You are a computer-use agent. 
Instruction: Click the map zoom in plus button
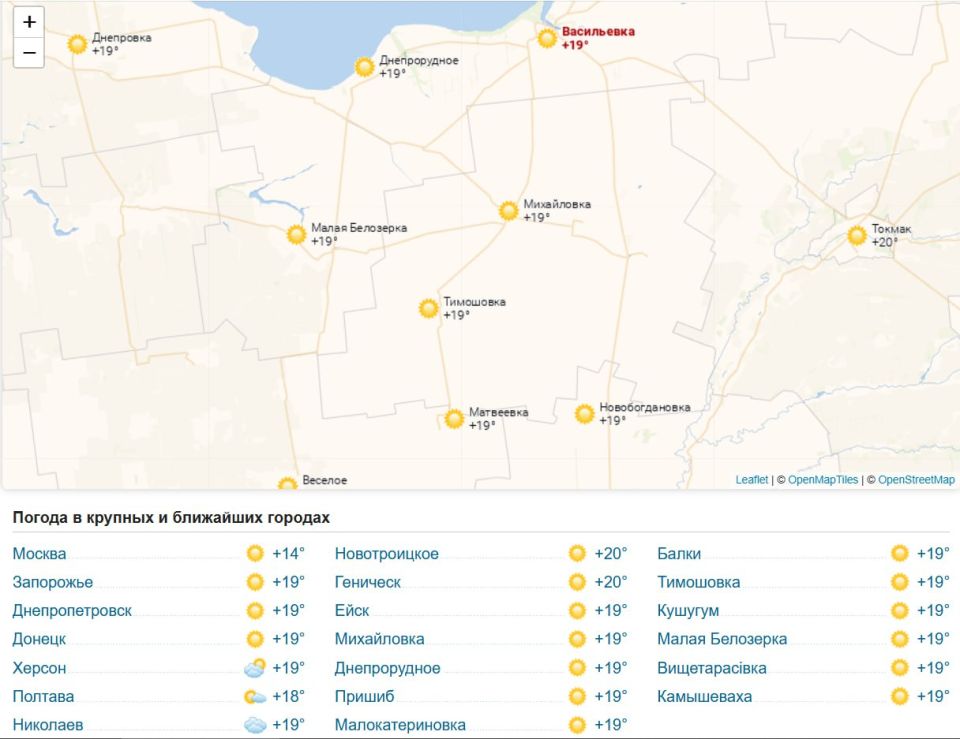pyautogui.click(x=29, y=22)
